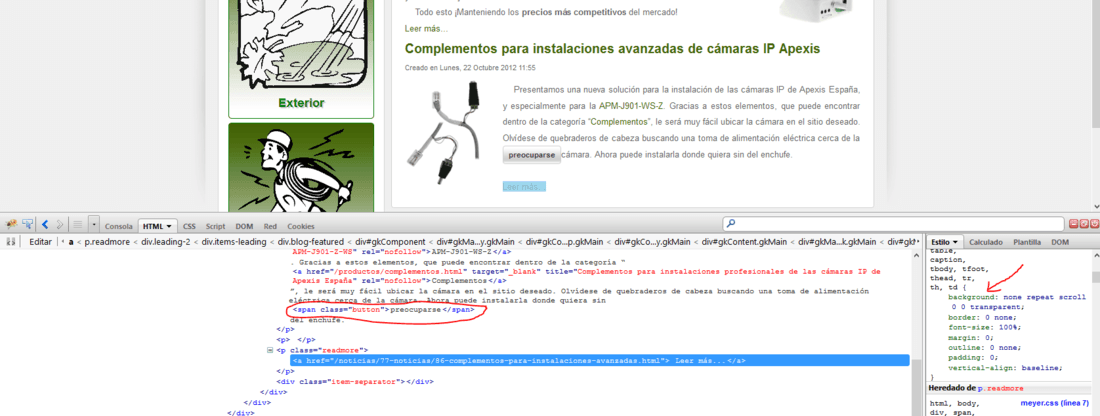Select div.items-leading in the breadcrumb
The image size is (1100, 416).
pyautogui.click(x=232, y=241)
